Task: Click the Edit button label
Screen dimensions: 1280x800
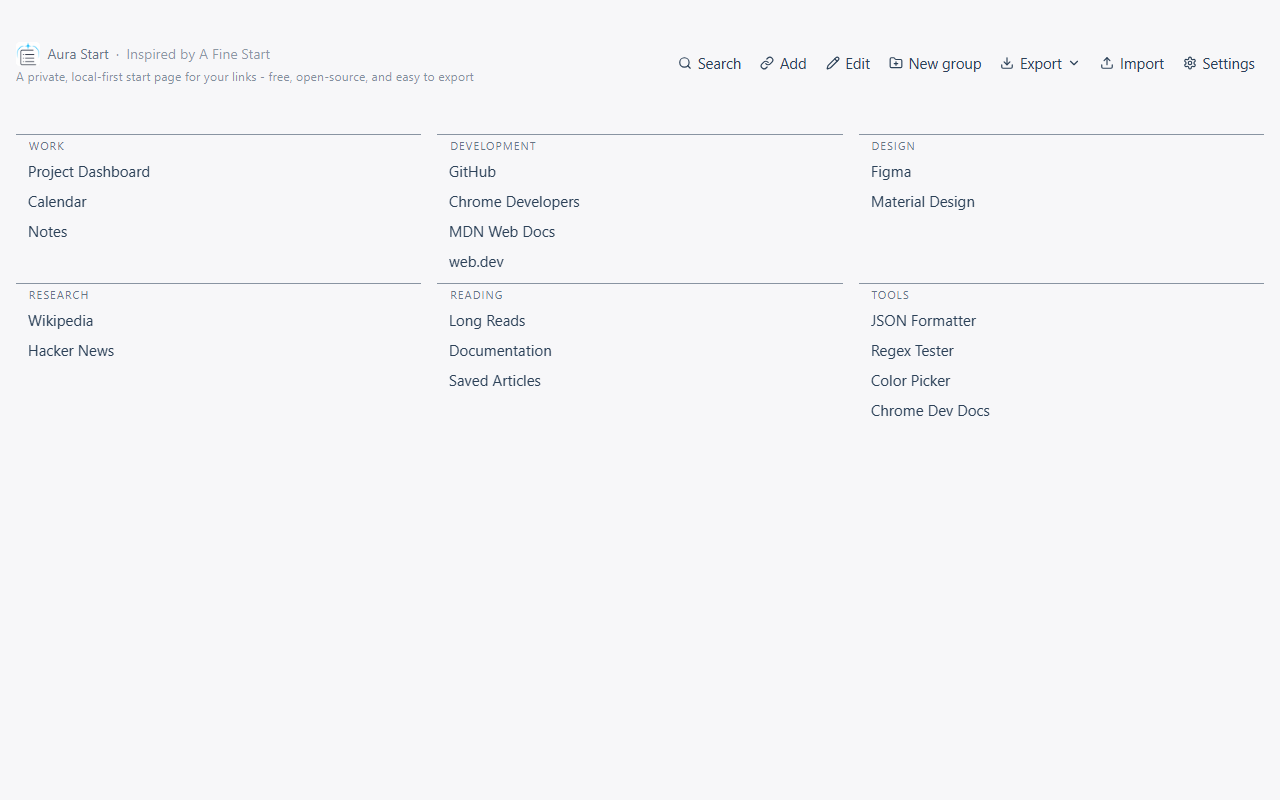Action: point(858,64)
